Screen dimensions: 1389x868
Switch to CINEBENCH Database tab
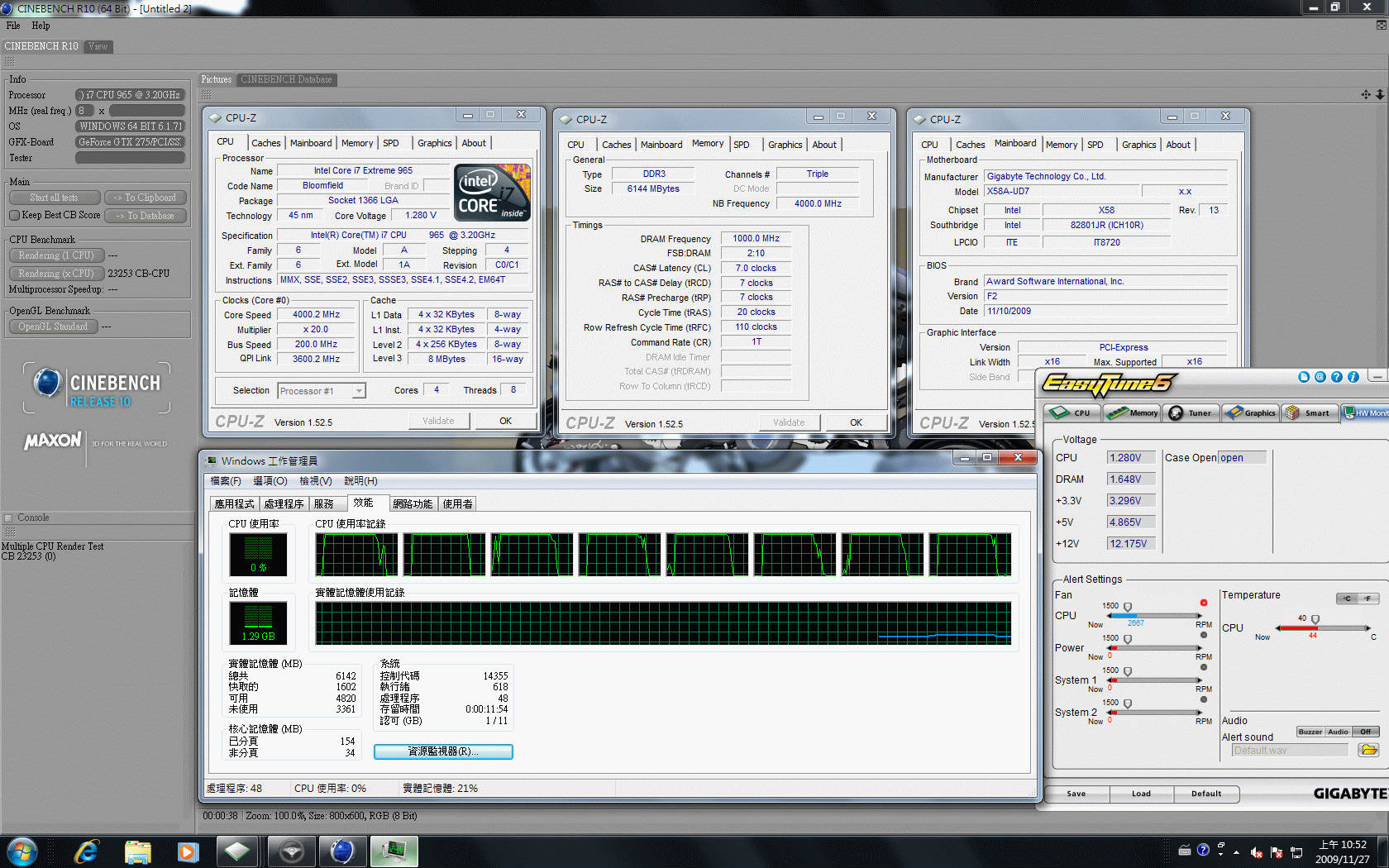286,79
